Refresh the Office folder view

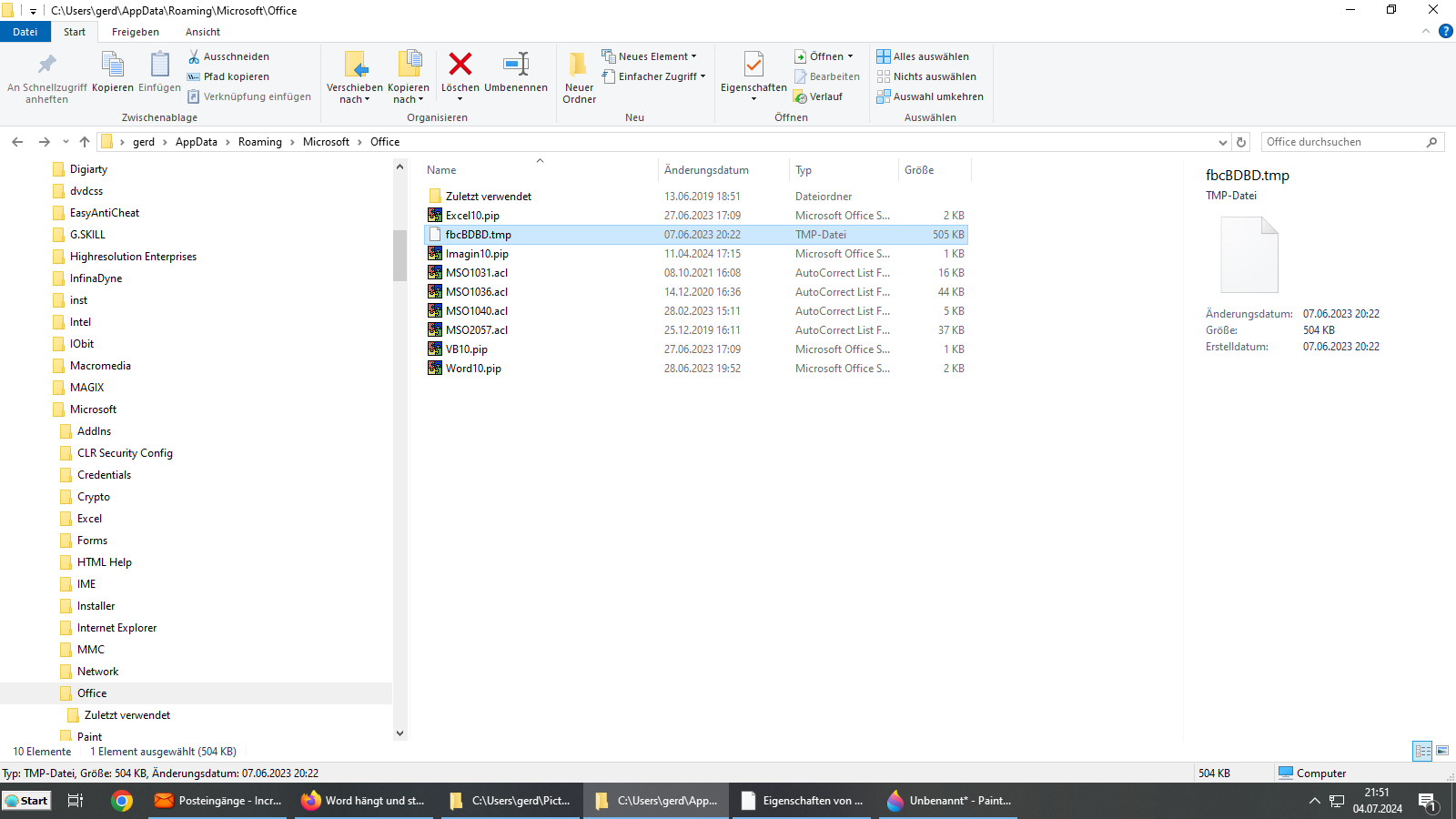click(x=1241, y=142)
